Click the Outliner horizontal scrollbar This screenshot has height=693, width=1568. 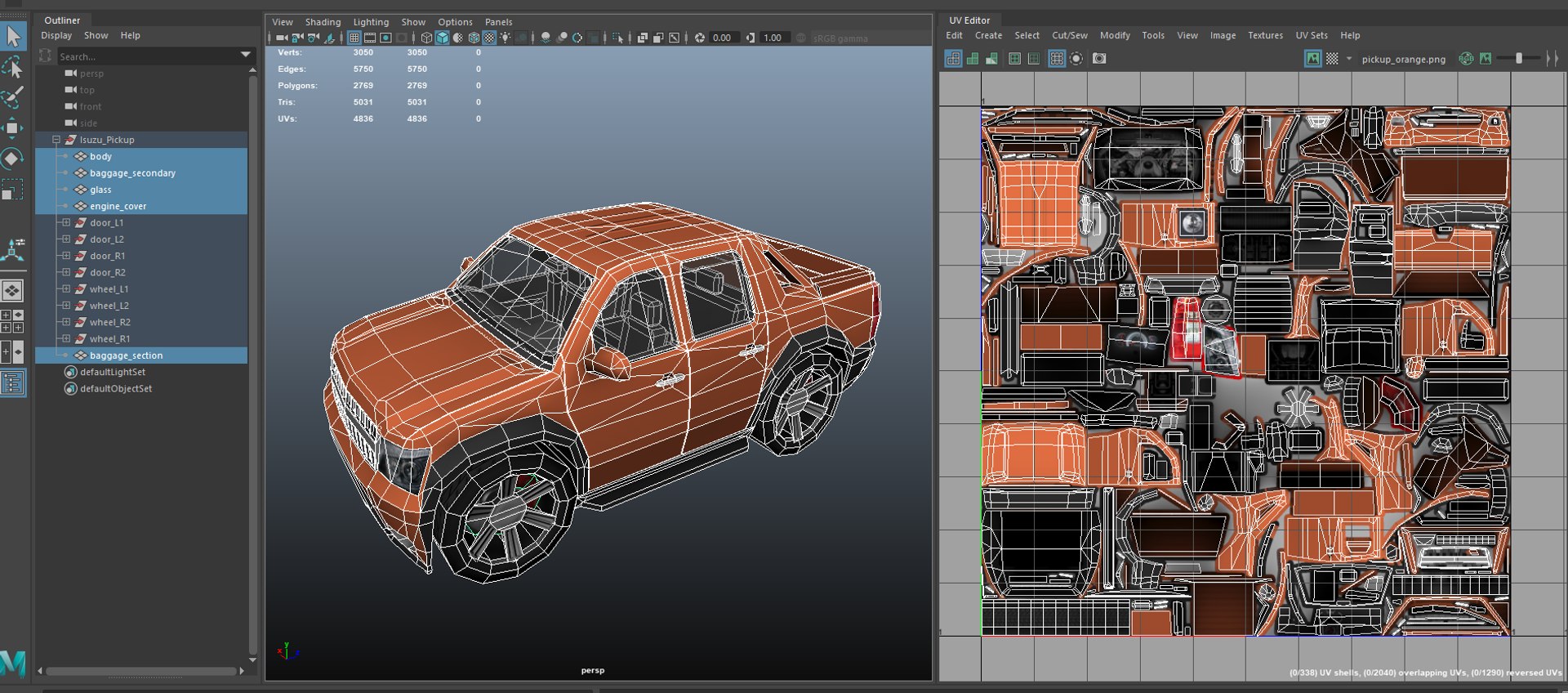pyautogui.click(x=141, y=671)
